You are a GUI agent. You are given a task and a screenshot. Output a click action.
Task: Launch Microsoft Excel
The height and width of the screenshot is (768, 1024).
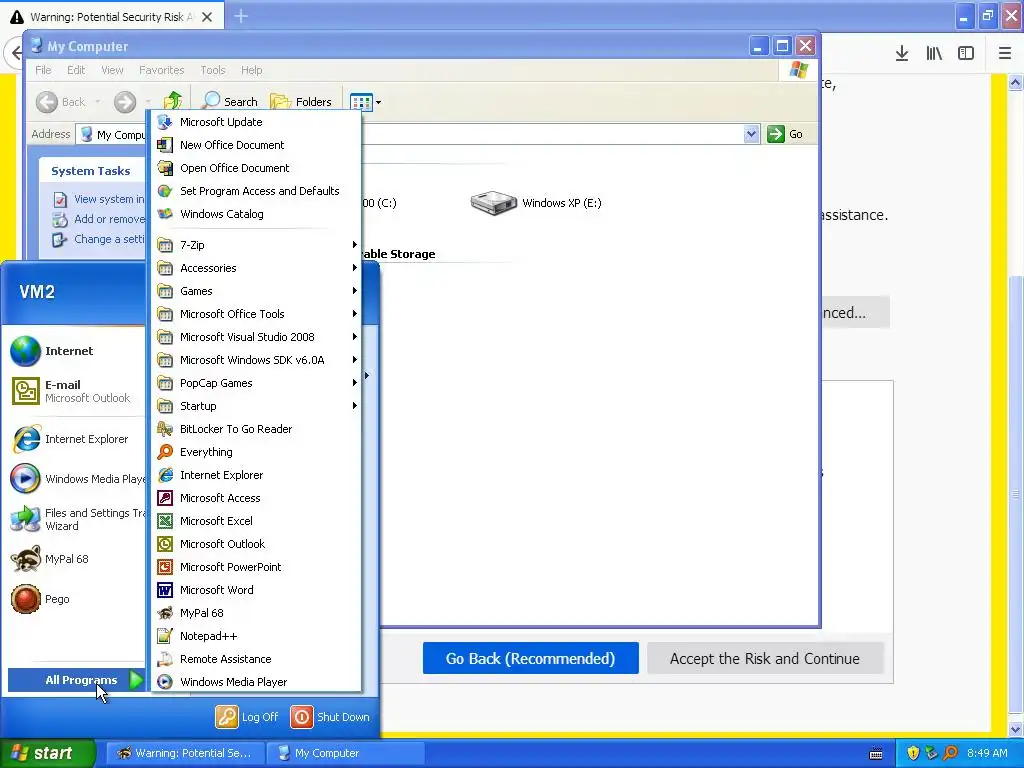click(256, 520)
